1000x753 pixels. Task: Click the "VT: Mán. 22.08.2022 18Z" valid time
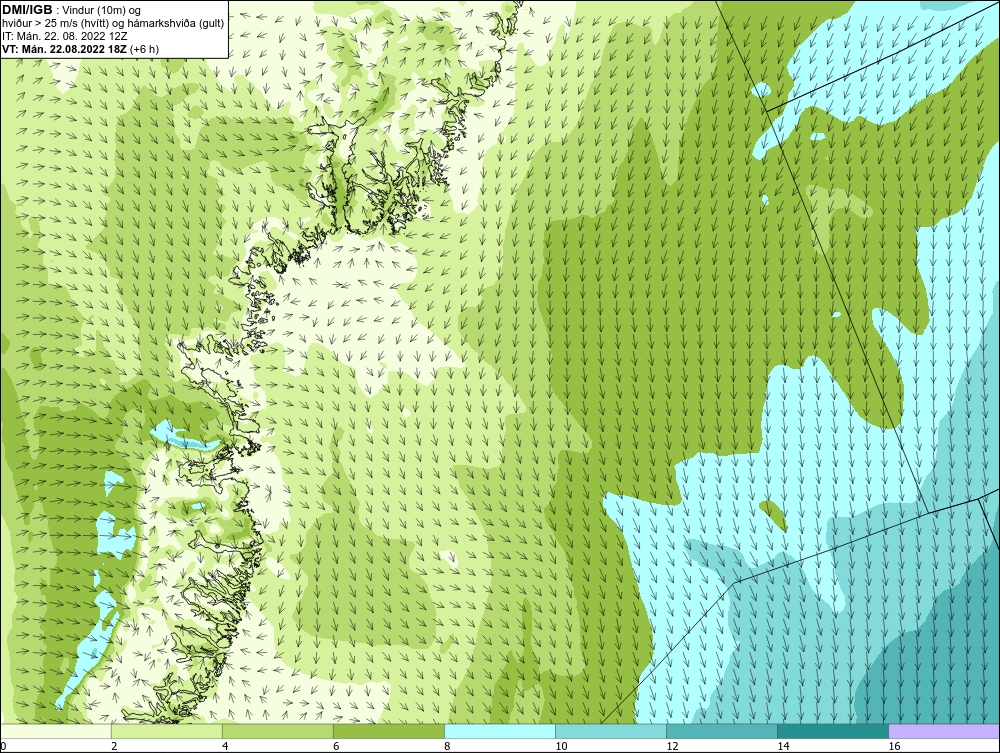click(x=66, y=49)
